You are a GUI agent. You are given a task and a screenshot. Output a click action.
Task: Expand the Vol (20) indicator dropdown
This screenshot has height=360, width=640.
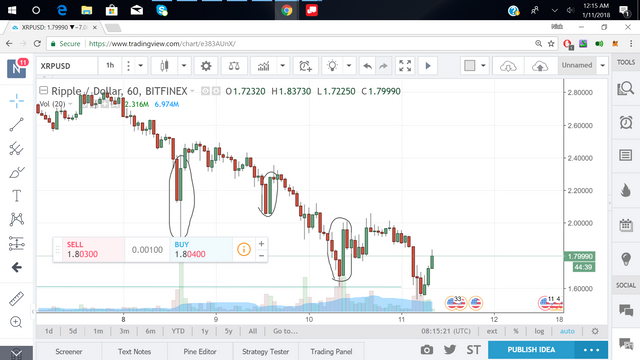pos(70,104)
